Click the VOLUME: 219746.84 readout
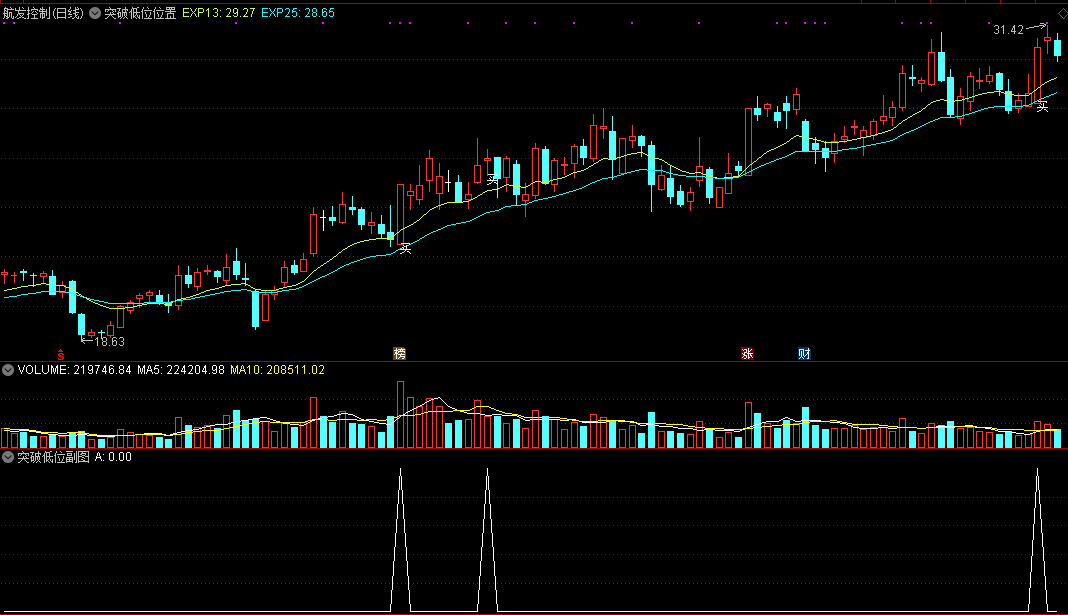The height and width of the screenshot is (615, 1068). [74, 370]
